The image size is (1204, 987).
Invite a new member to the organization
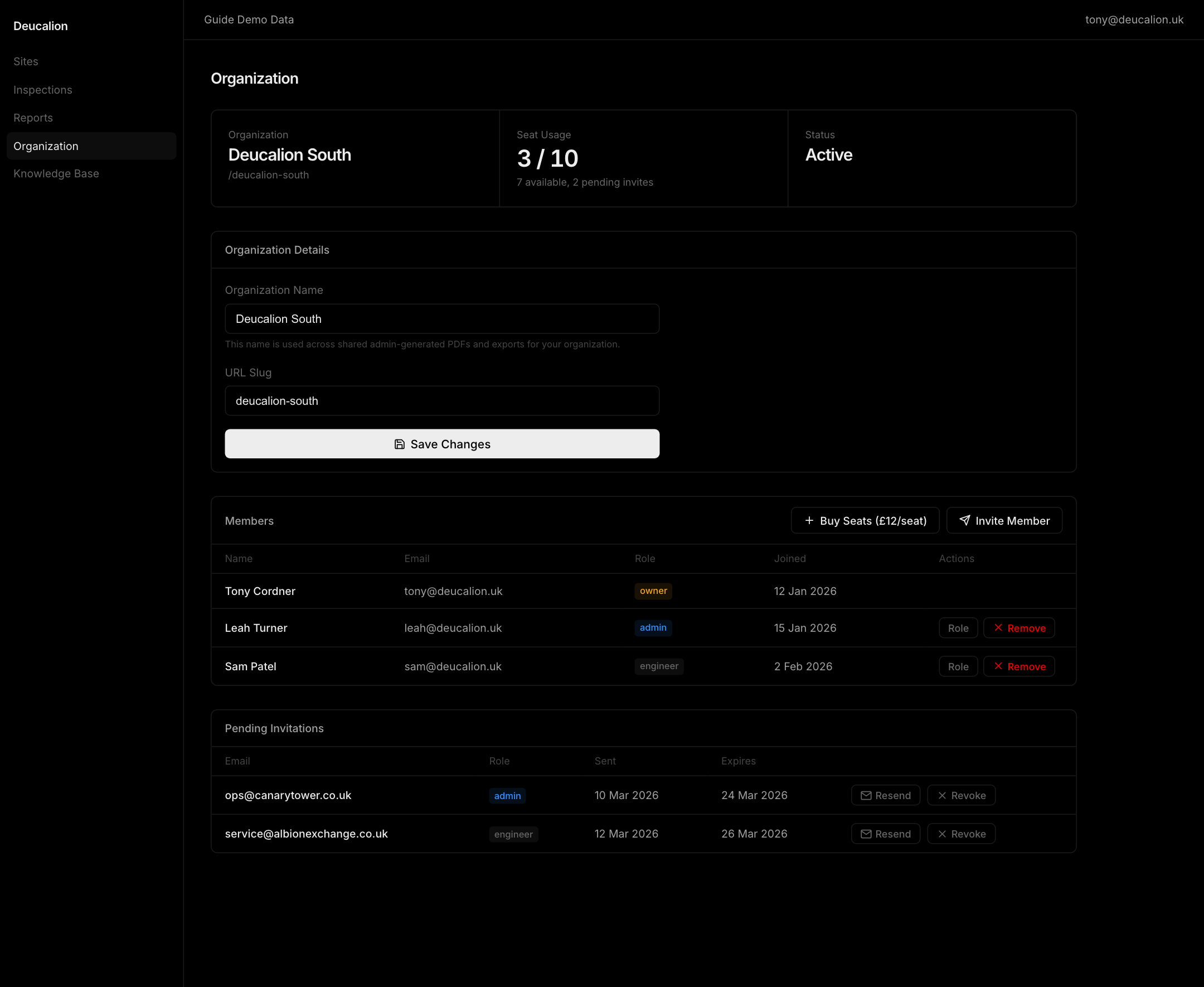coord(1004,520)
